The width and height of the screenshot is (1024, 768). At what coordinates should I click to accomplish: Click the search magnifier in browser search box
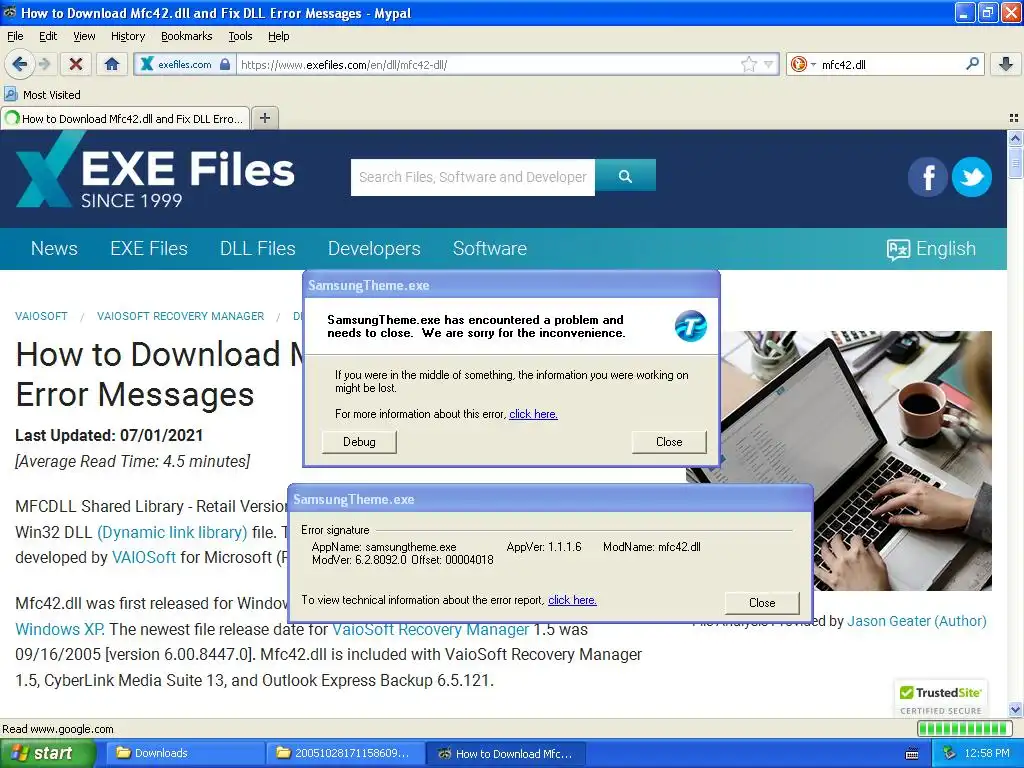click(x=972, y=63)
